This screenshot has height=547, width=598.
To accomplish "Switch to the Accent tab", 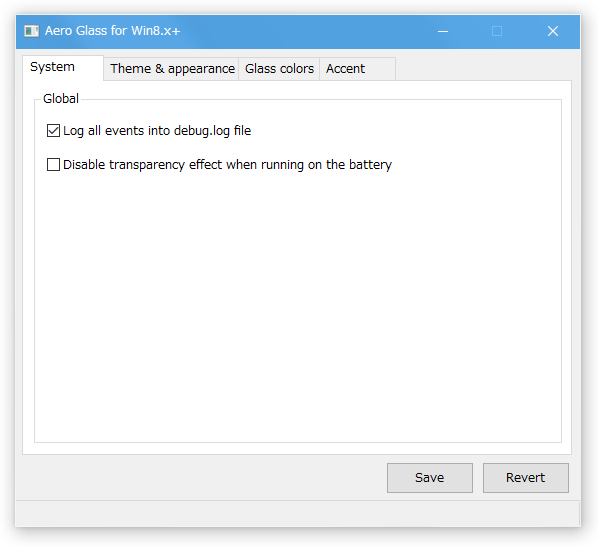I will 357,69.
